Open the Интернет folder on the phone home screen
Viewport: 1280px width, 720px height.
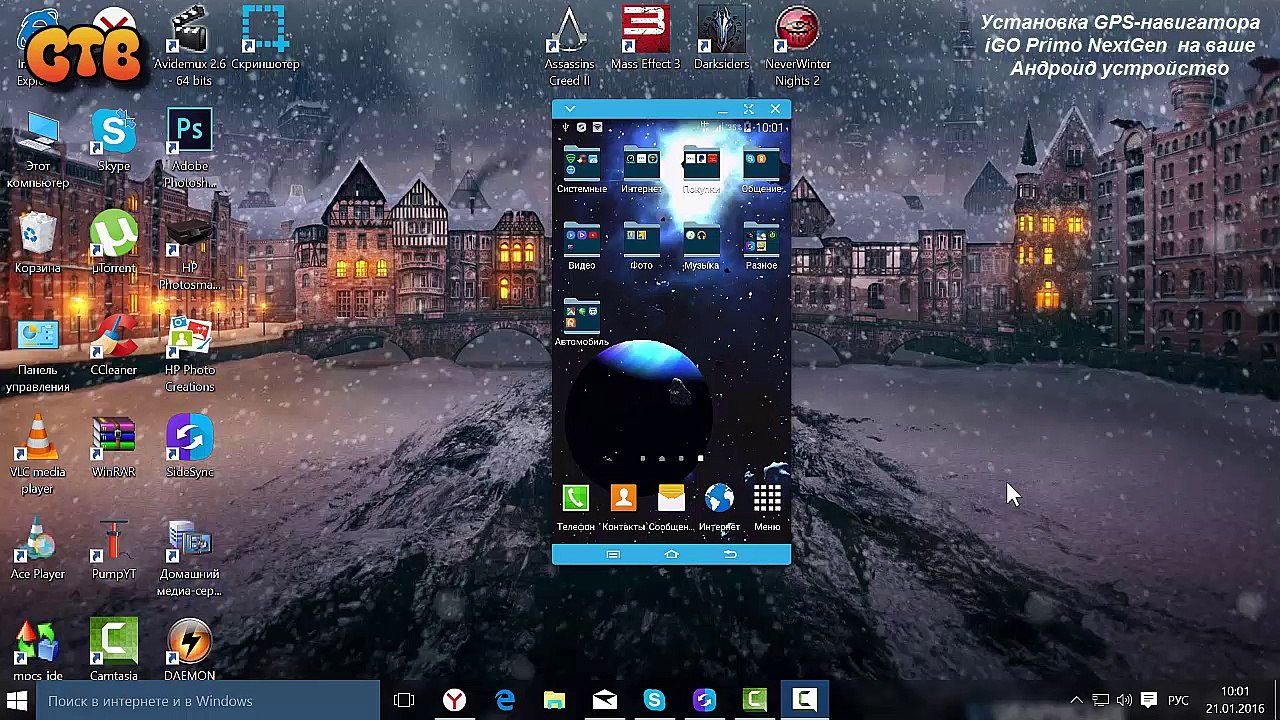641,170
